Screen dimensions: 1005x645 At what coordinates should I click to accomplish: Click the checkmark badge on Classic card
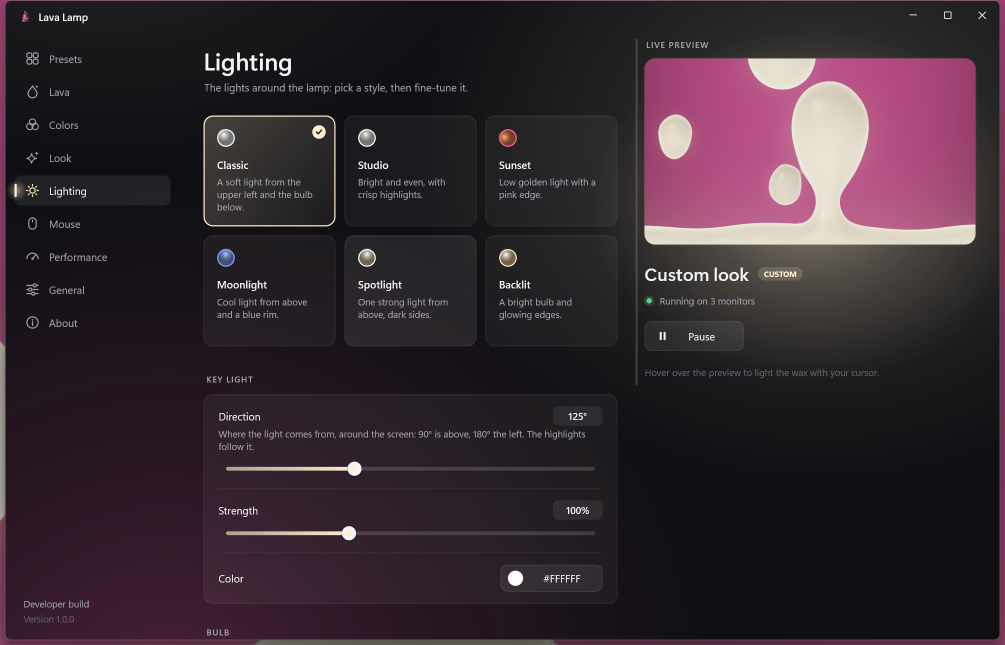(319, 132)
